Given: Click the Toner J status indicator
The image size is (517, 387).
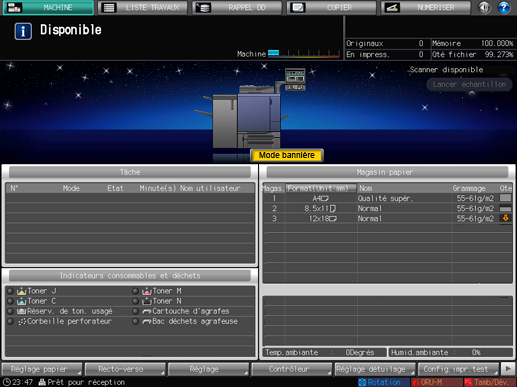Looking at the screenshot, I should pos(11,291).
